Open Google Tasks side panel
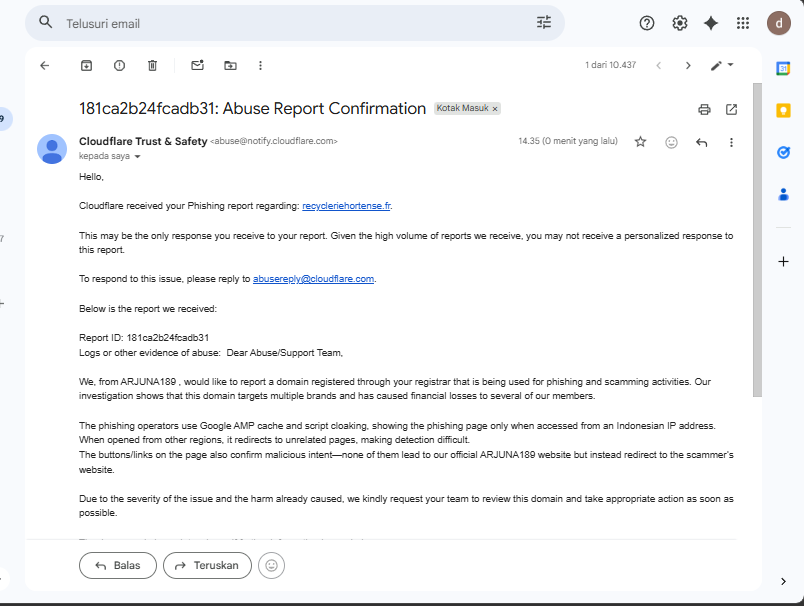The width and height of the screenshot is (804, 606). click(x=783, y=152)
